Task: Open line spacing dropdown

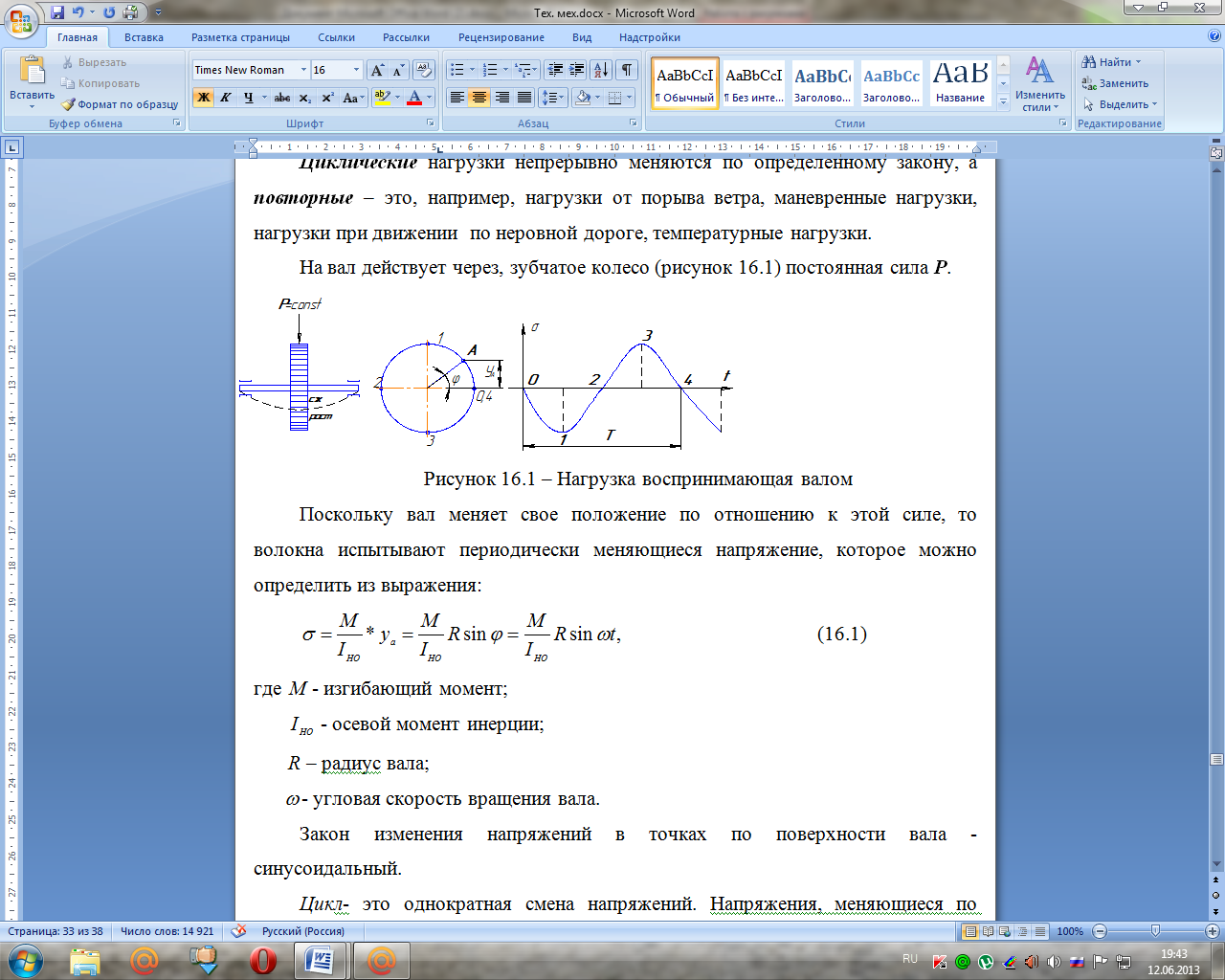Action: pos(553,98)
